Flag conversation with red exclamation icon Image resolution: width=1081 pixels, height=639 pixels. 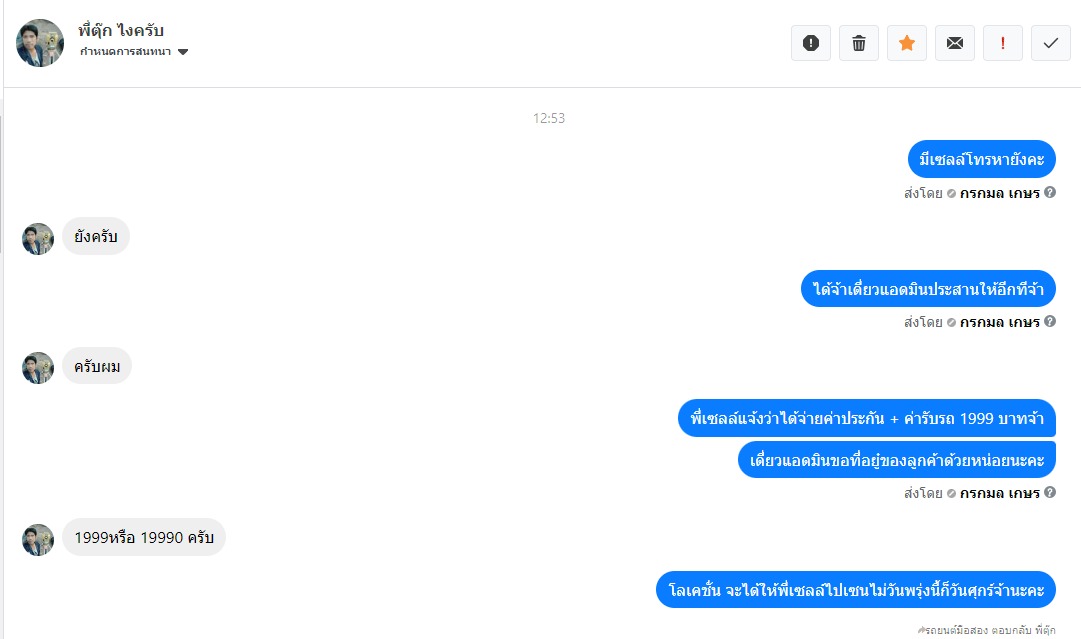[x=1002, y=43]
